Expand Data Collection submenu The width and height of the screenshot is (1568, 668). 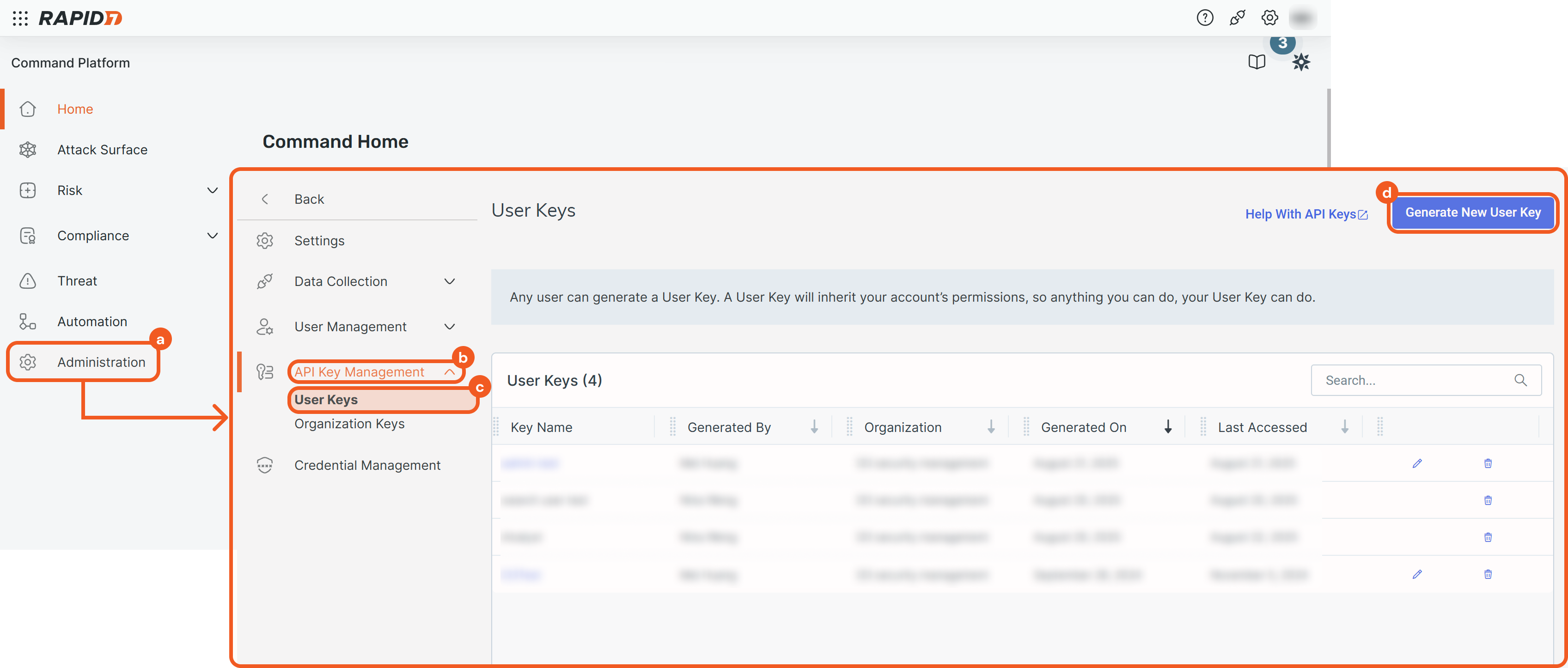(x=449, y=282)
